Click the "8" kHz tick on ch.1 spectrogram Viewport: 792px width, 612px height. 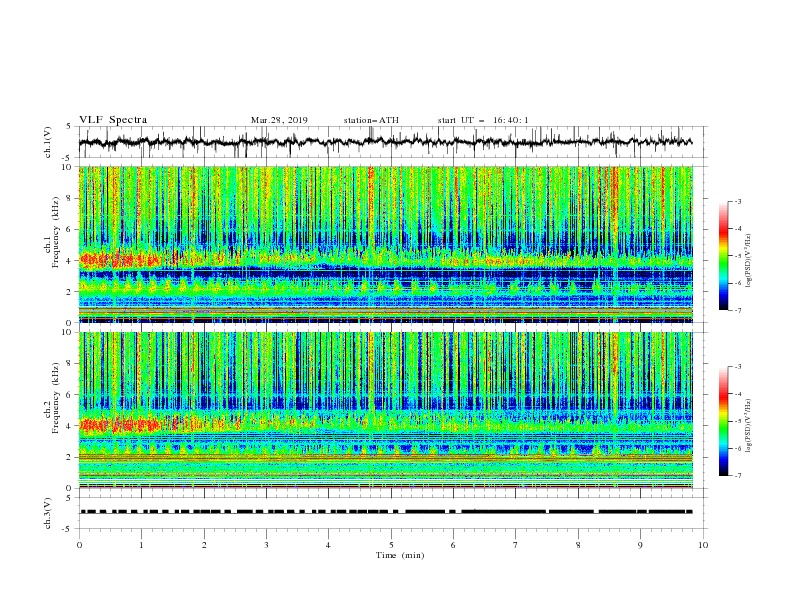pos(70,198)
